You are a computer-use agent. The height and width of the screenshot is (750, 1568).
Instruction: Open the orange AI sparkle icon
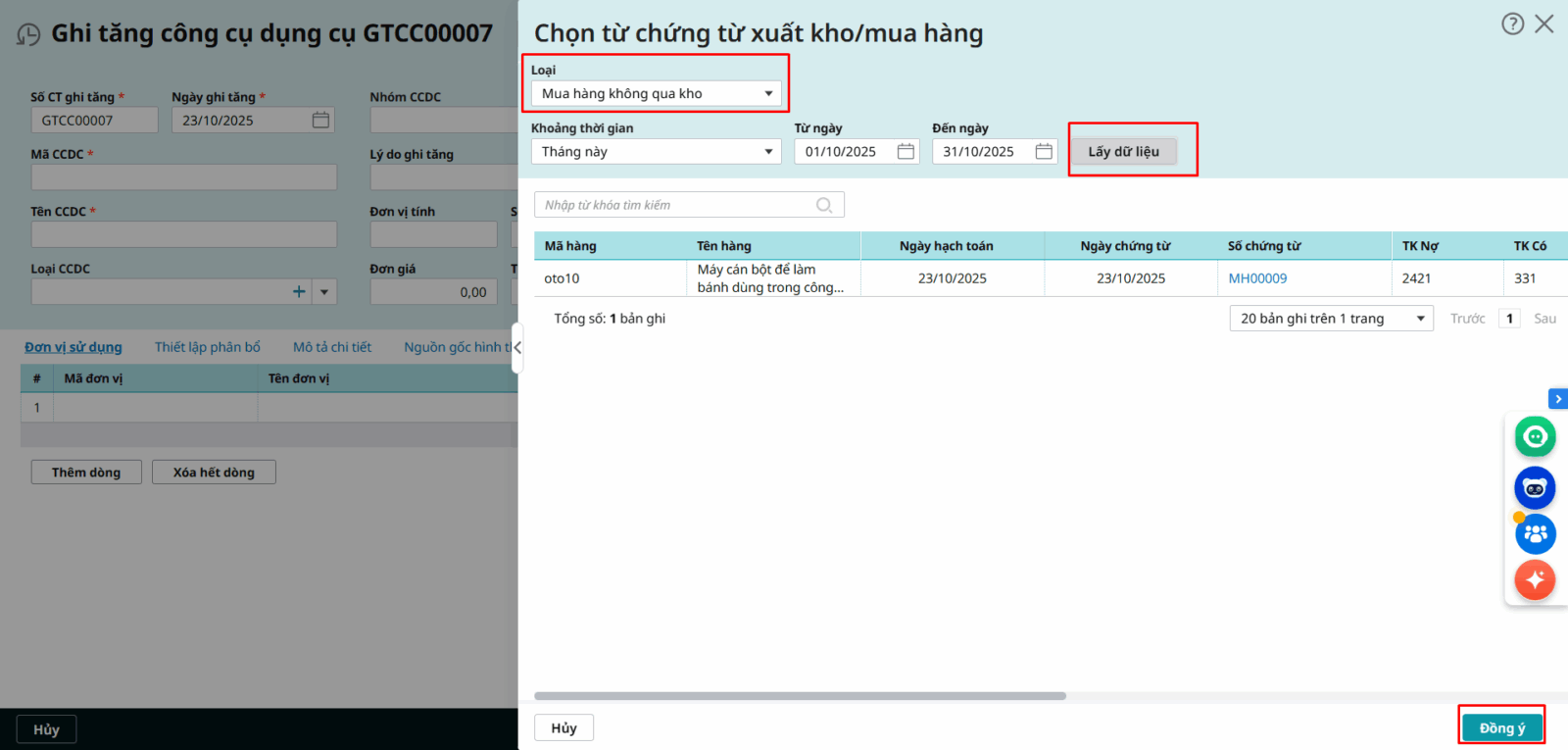click(1535, 579)
